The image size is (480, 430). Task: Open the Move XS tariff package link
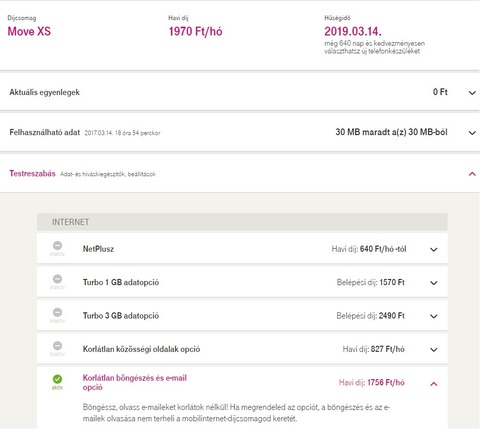coord(29,31)
